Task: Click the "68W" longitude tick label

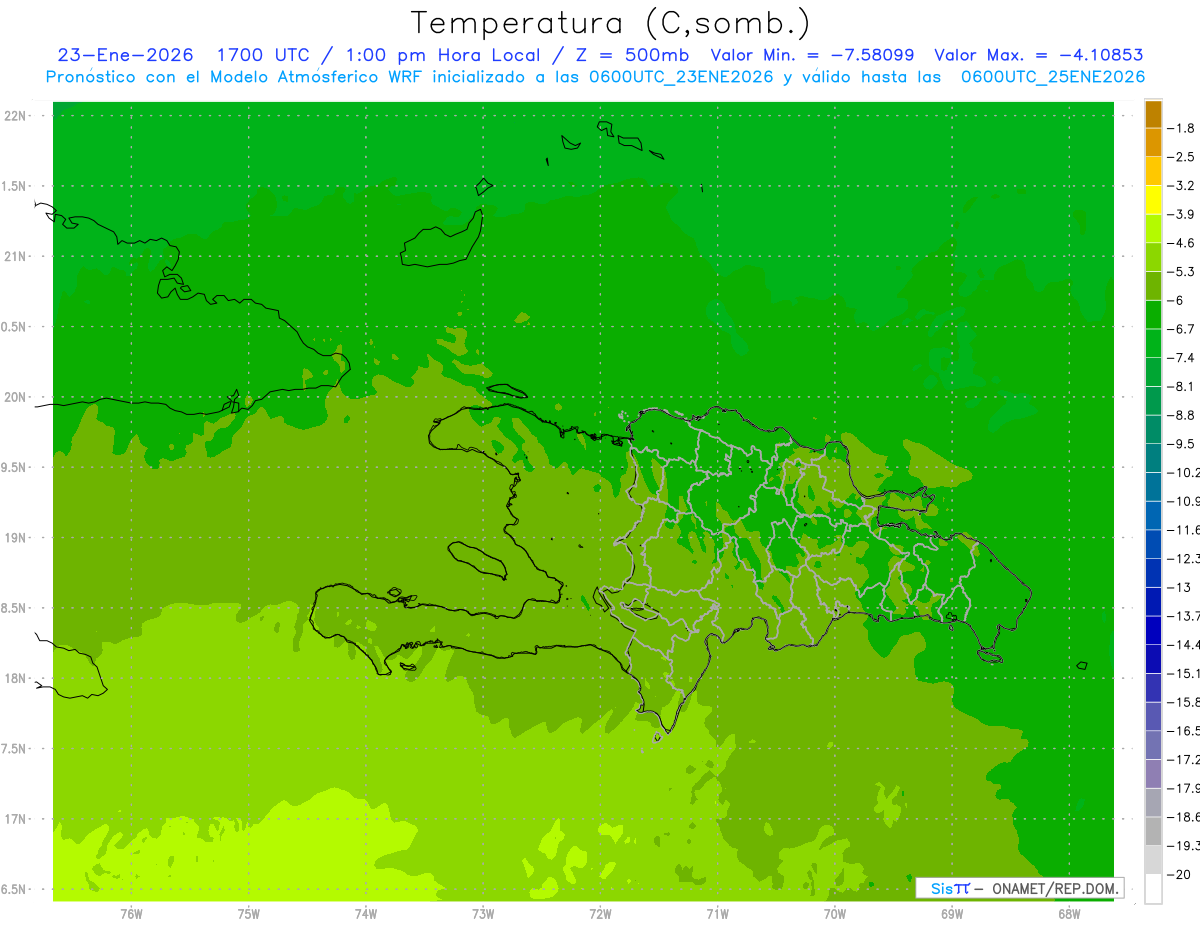Action: point(1069,914)
